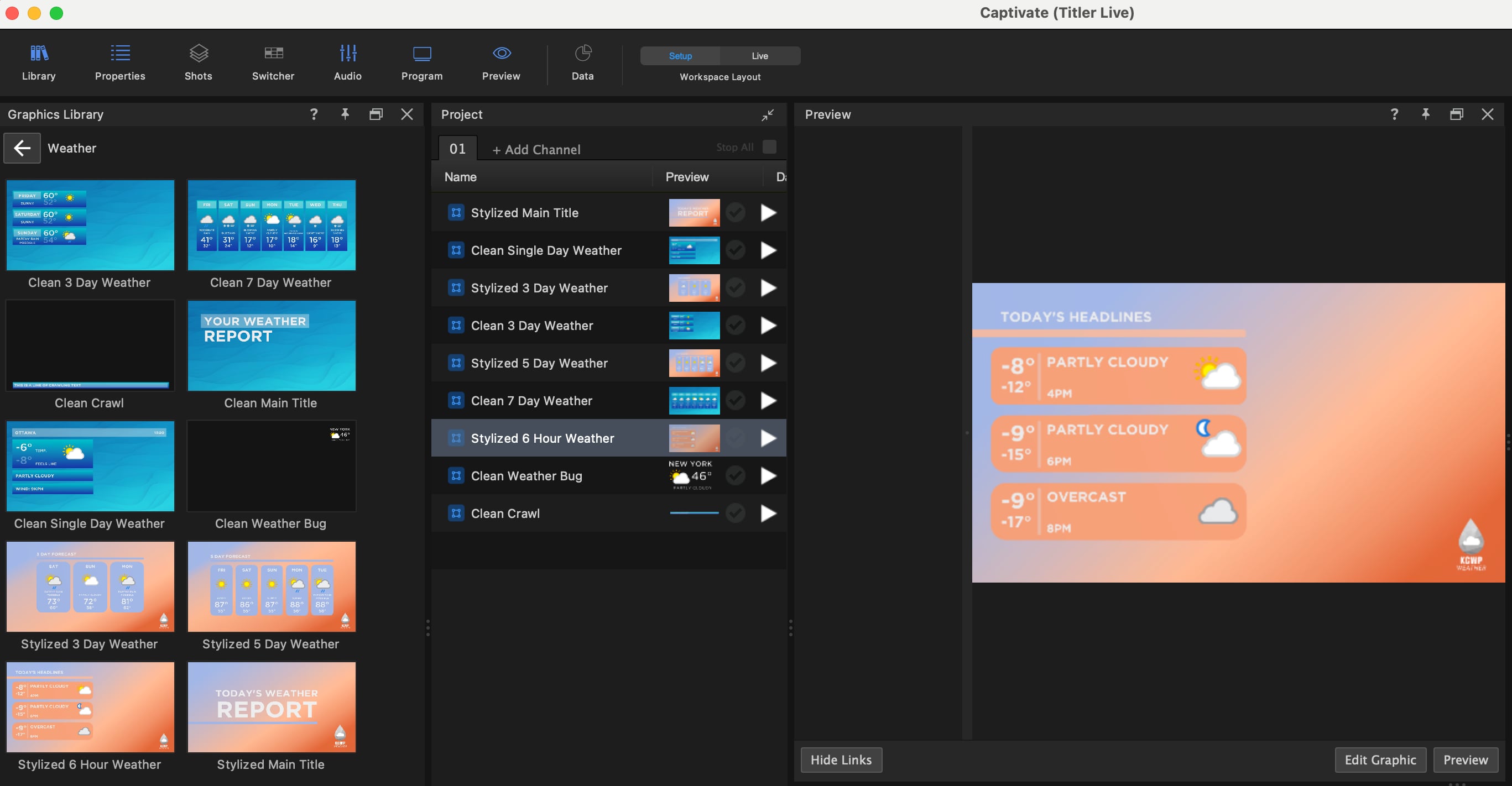Click preview thumbnail of Clean 3 Day Weather row
This screenshot has height=786, width=1512.
(695, 326)
